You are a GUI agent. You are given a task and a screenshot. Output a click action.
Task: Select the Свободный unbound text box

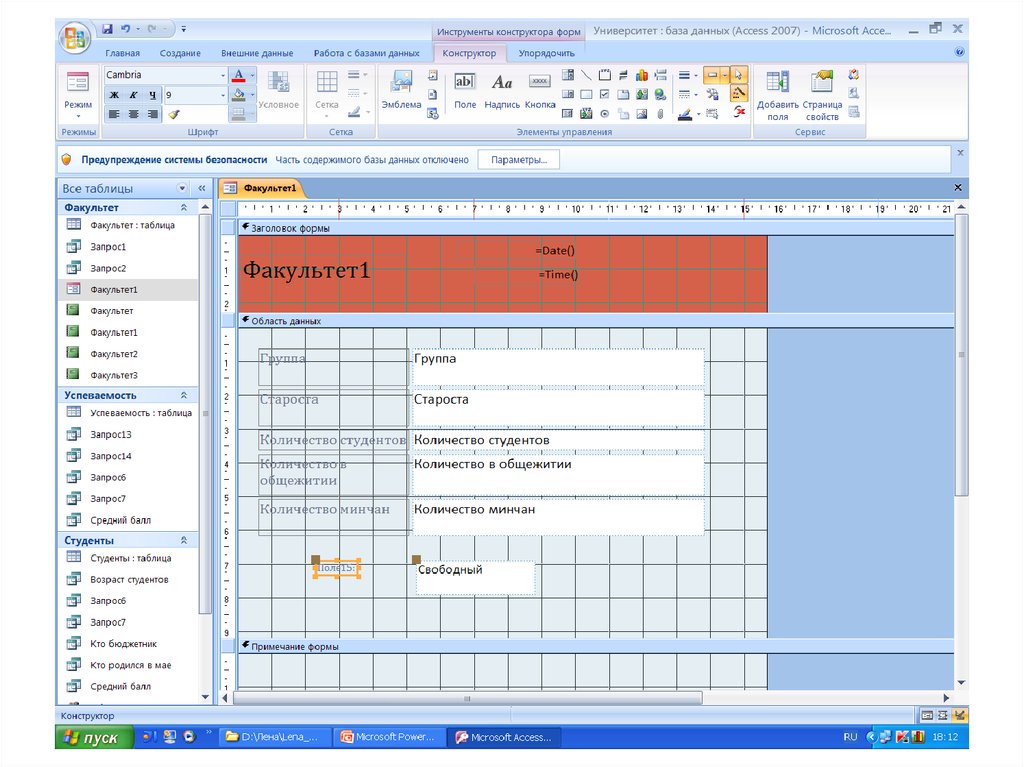tap(475, 577)
